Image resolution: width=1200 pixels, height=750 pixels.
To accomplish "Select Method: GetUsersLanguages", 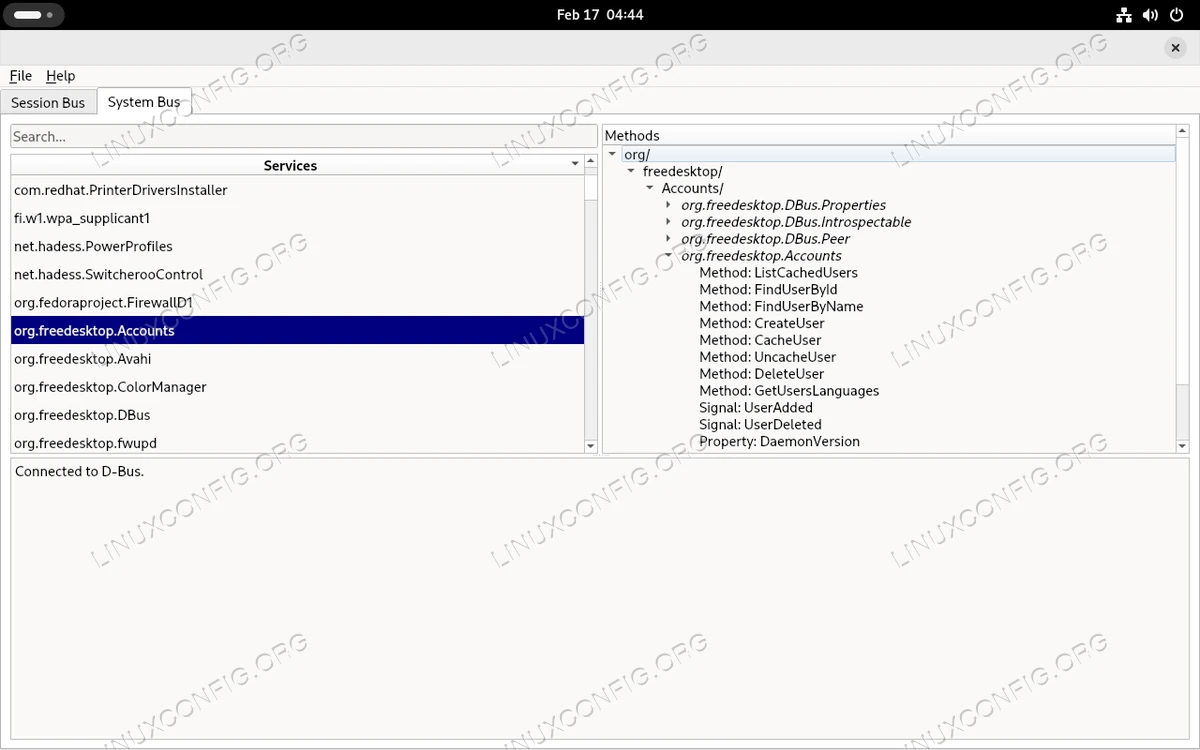I will (789, 391).
